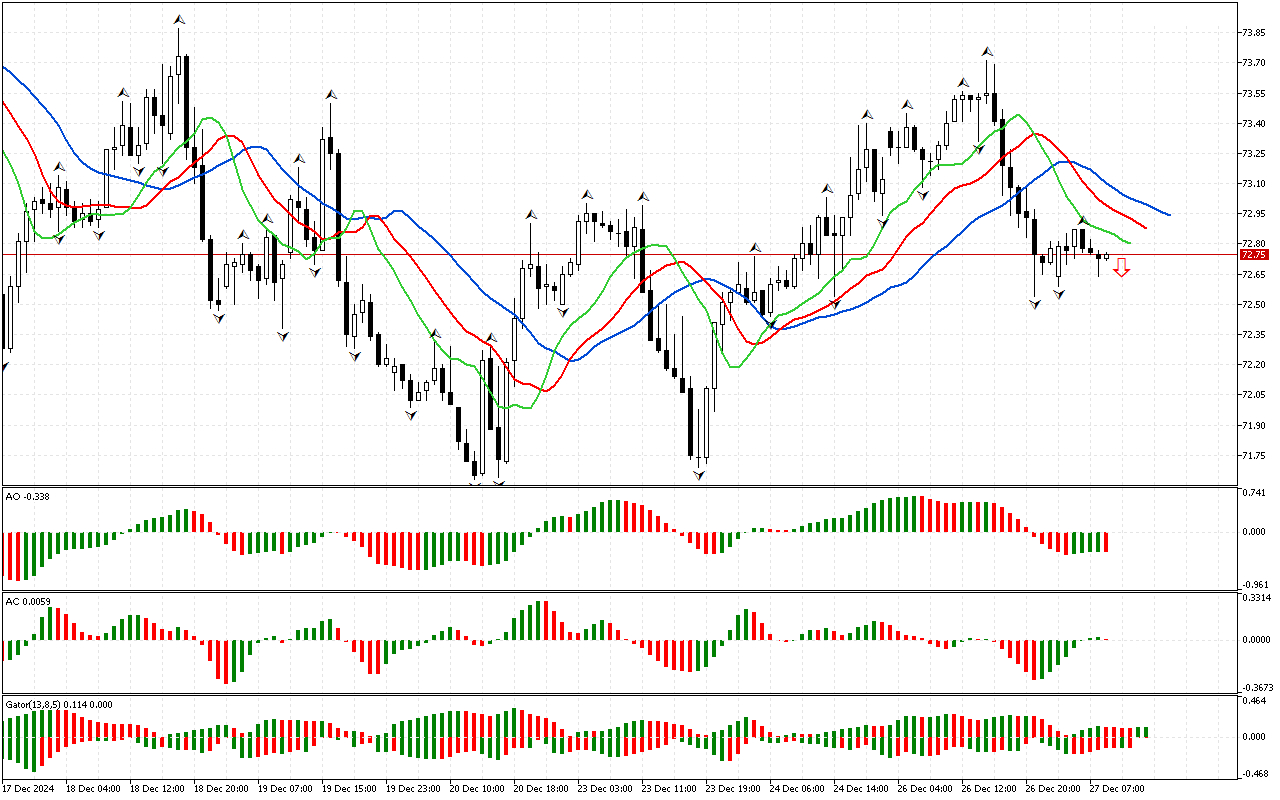Click the 26 Dec 12:00 time label
Image resolution: width=1280 pixels, height=800 pixels.
pyautogui.click(x=990, y=788)
